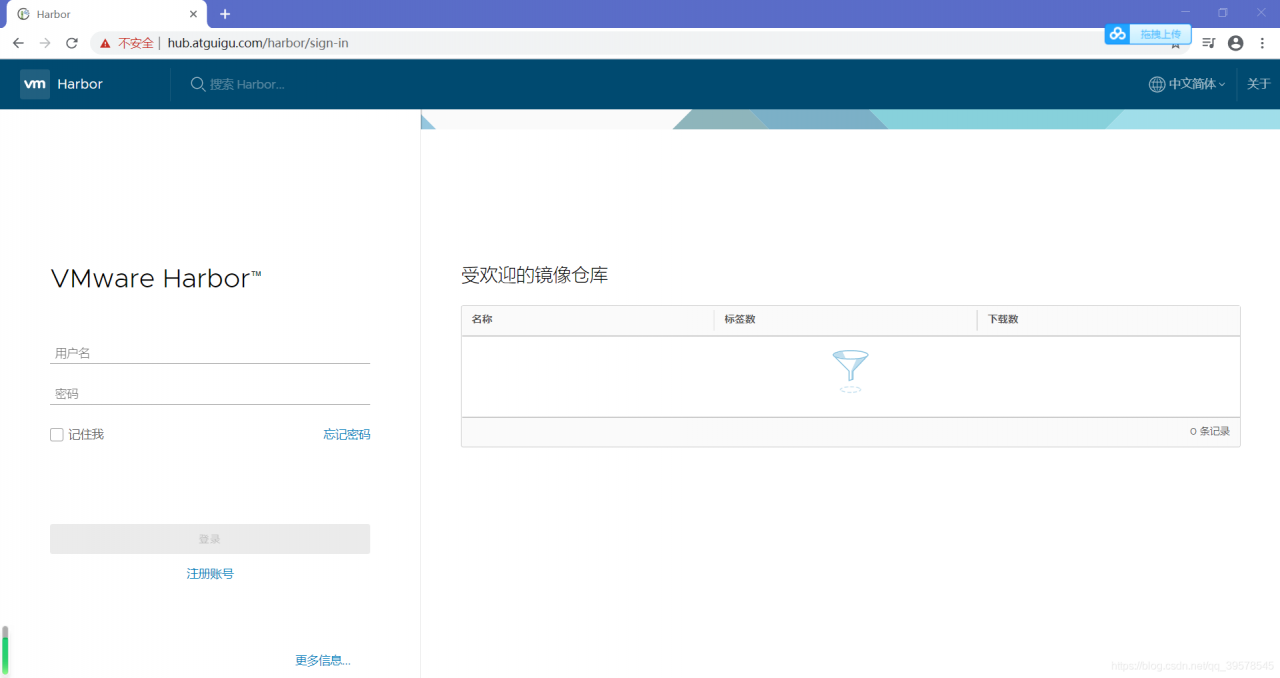Viewport: 1280px width, 678px height.
Task: Focus the 密码 password input field
Action: click(210, 394)
